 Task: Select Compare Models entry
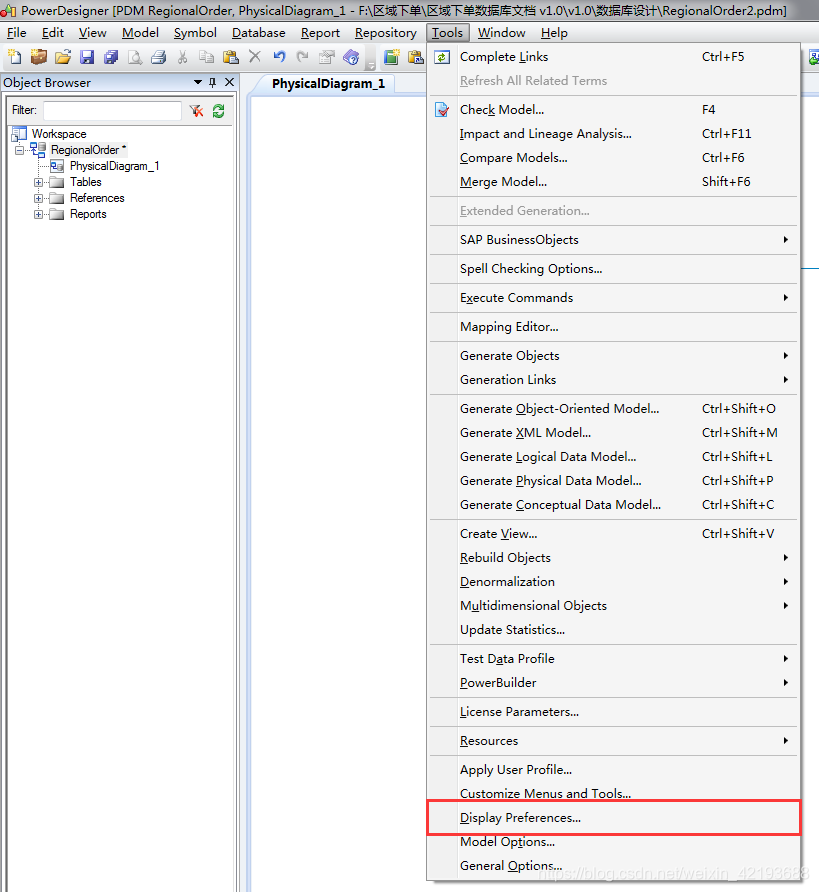(x=614, y=158)
